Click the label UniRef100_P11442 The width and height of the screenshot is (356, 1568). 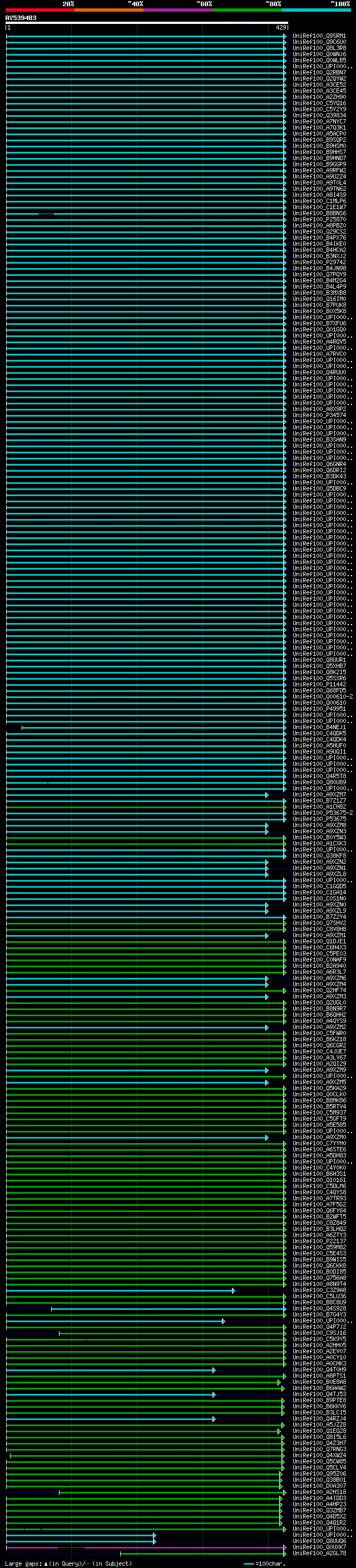(x=319, y=684)
